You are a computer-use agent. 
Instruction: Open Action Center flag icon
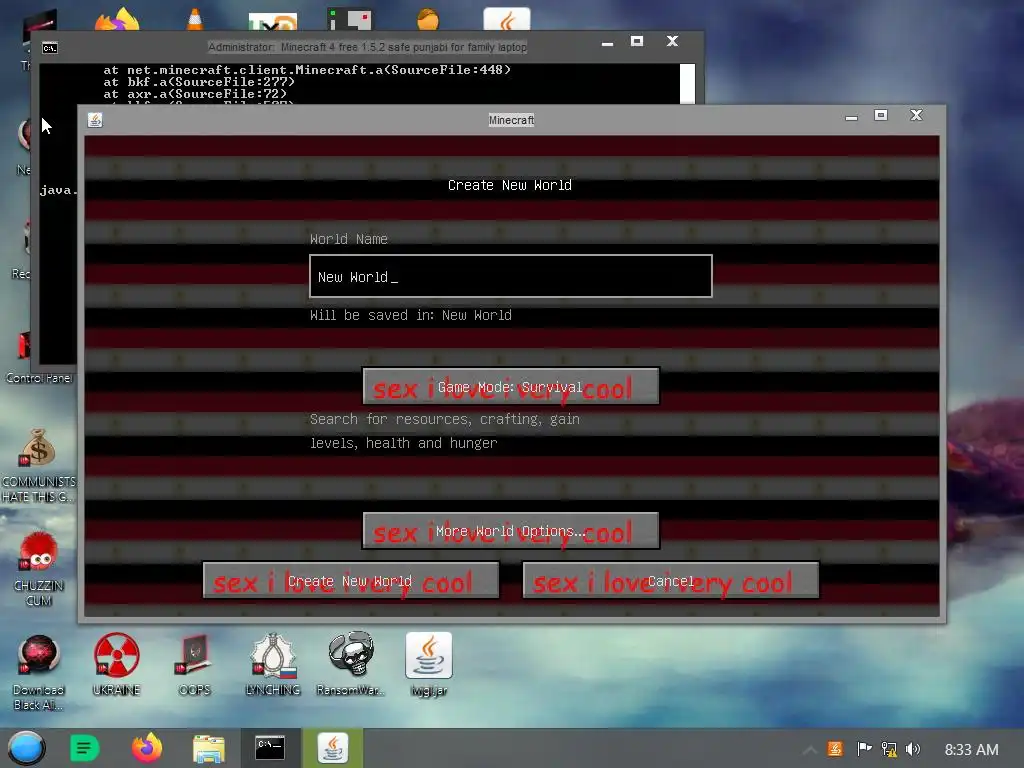(863, 748)
